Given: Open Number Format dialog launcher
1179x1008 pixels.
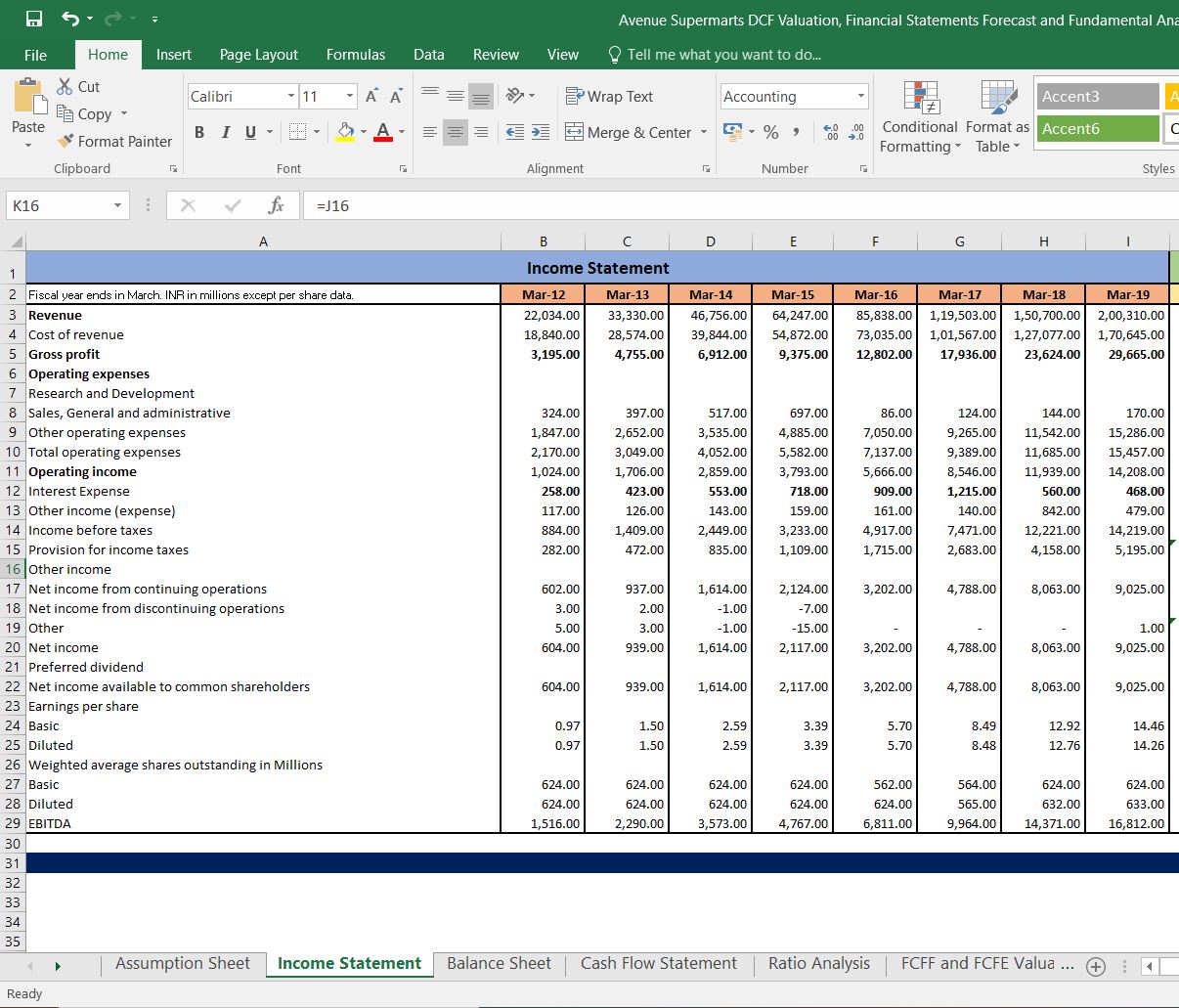Looking at the screenshot, I should coord(863,169).
